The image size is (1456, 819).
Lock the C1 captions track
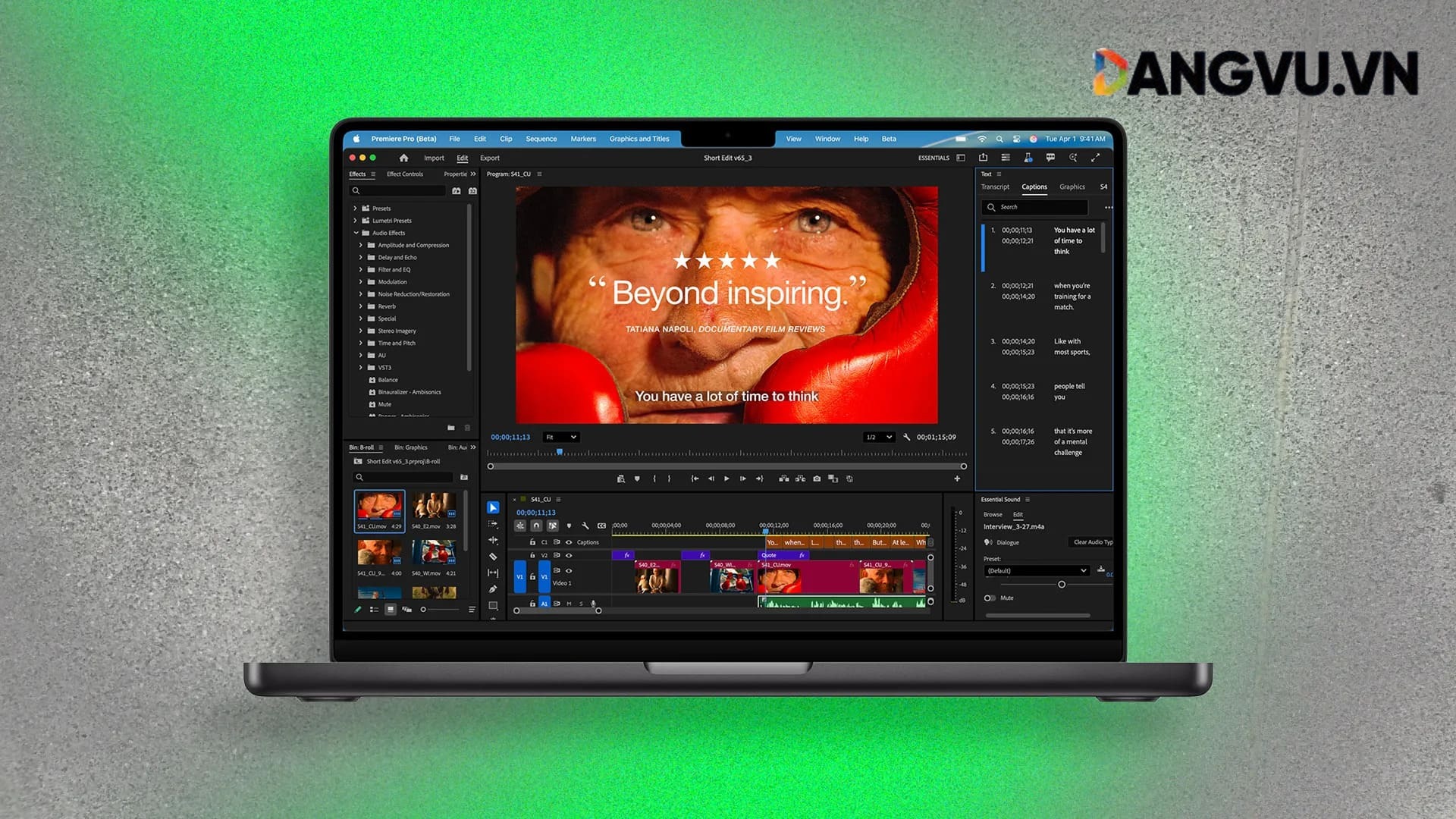pyautogui.click(x=532, y=542)
